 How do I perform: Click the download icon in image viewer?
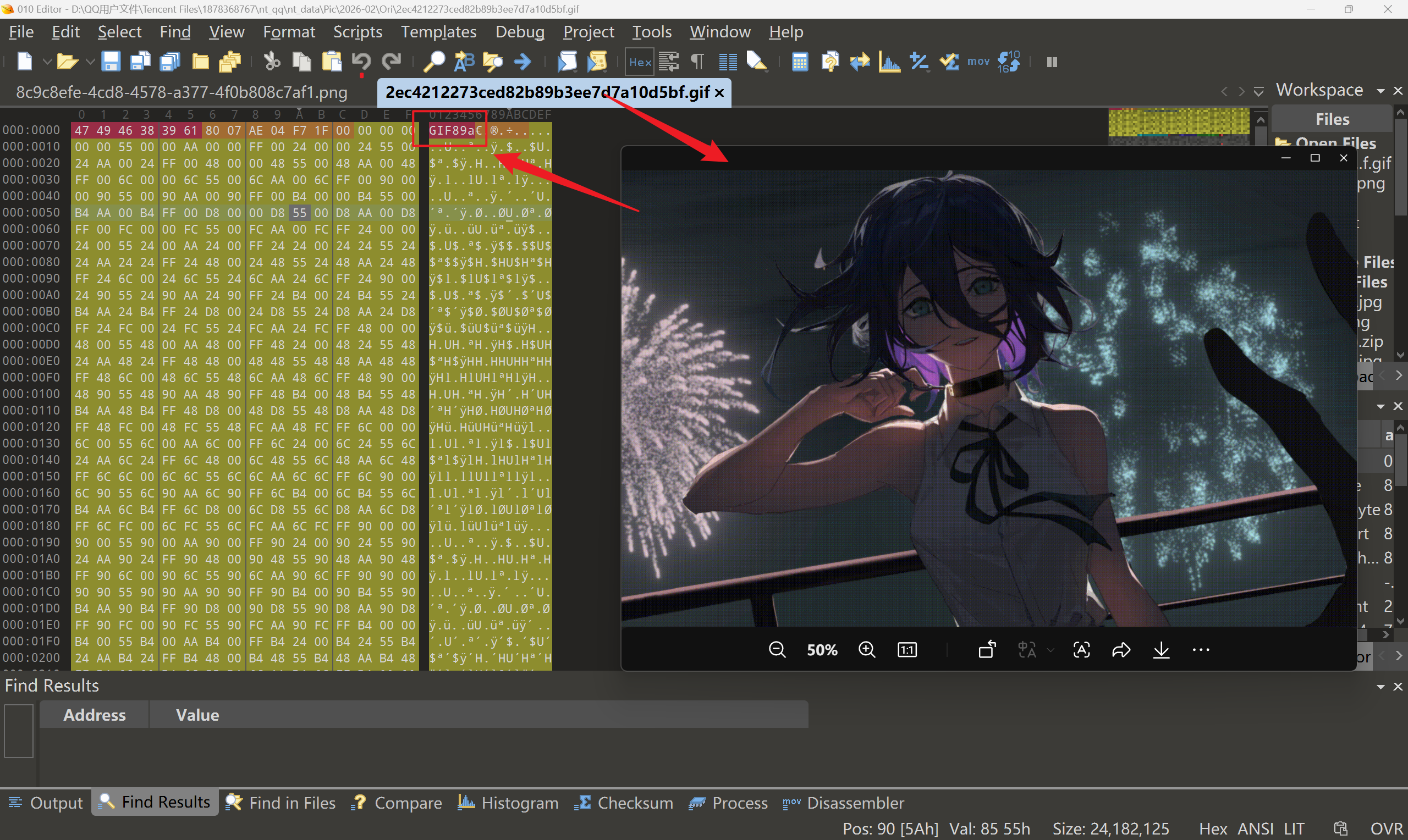(1161, 650)
